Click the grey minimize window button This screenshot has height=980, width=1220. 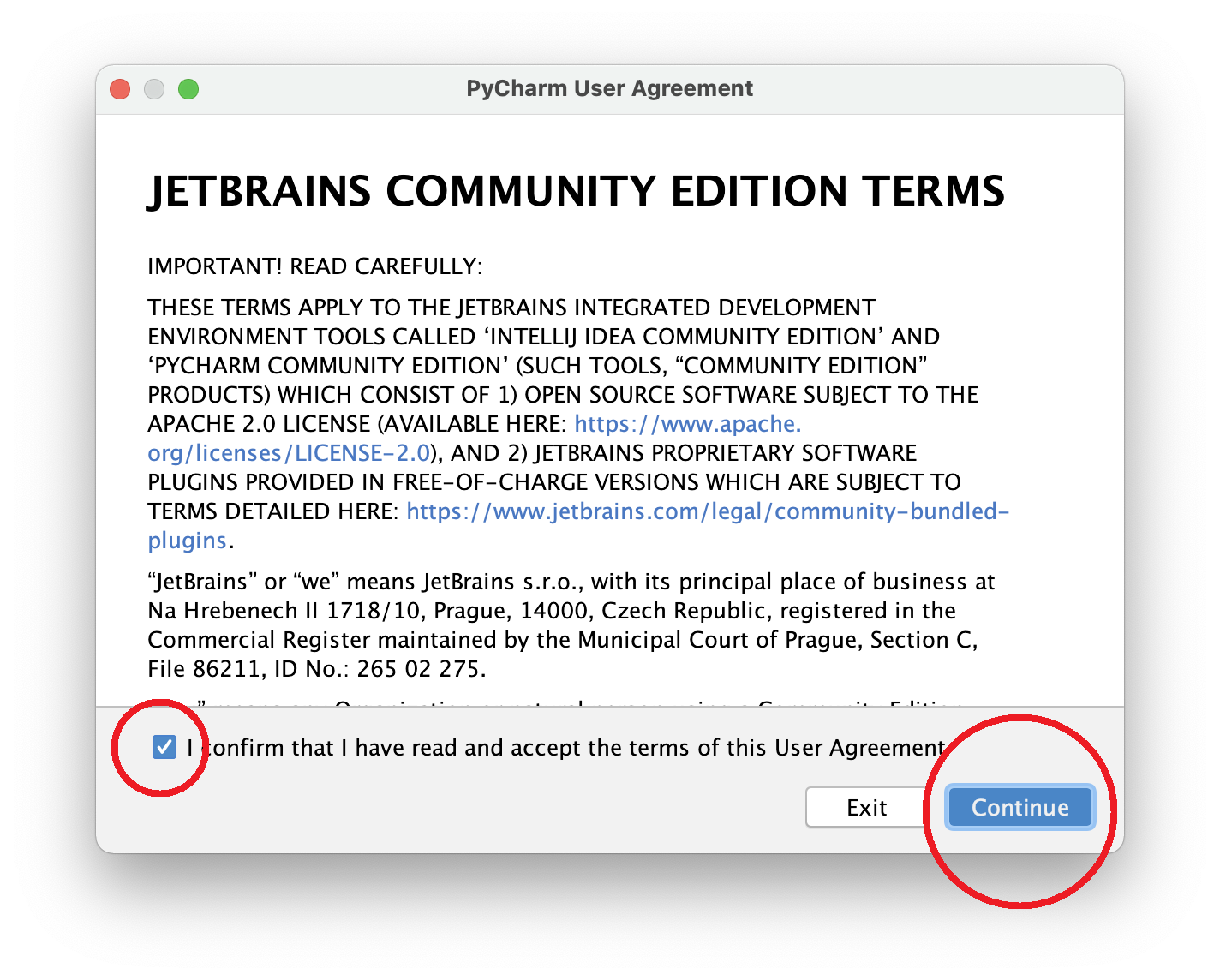[x=154, y=89]
